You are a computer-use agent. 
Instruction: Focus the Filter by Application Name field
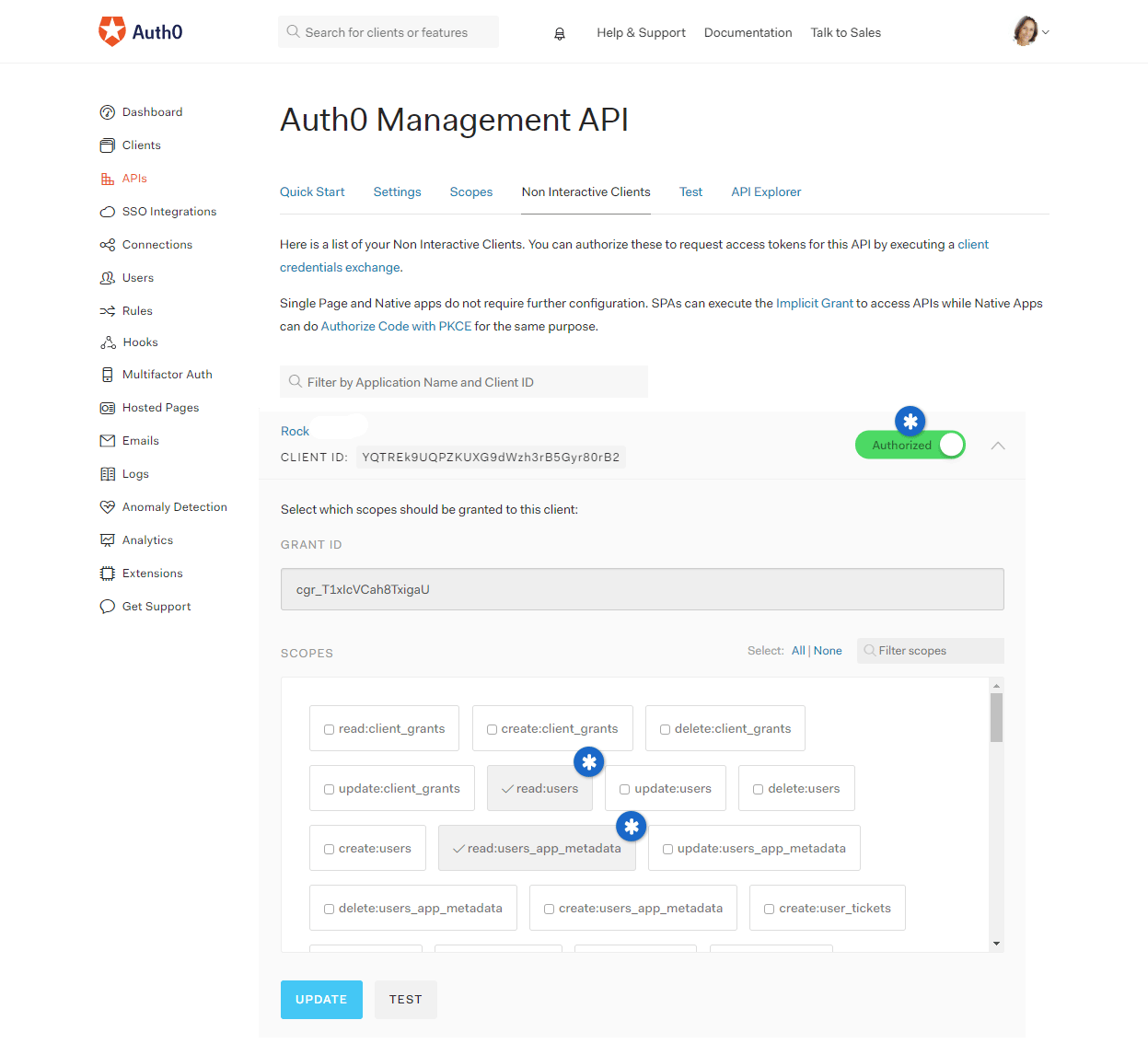point(464,382)
